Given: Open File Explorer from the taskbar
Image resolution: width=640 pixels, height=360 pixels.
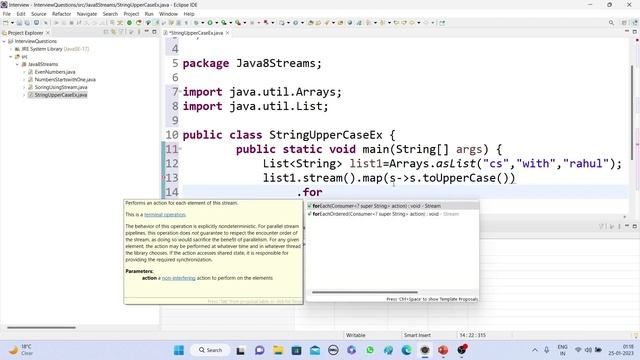Looking at the screenshot, I should [278, 350].
